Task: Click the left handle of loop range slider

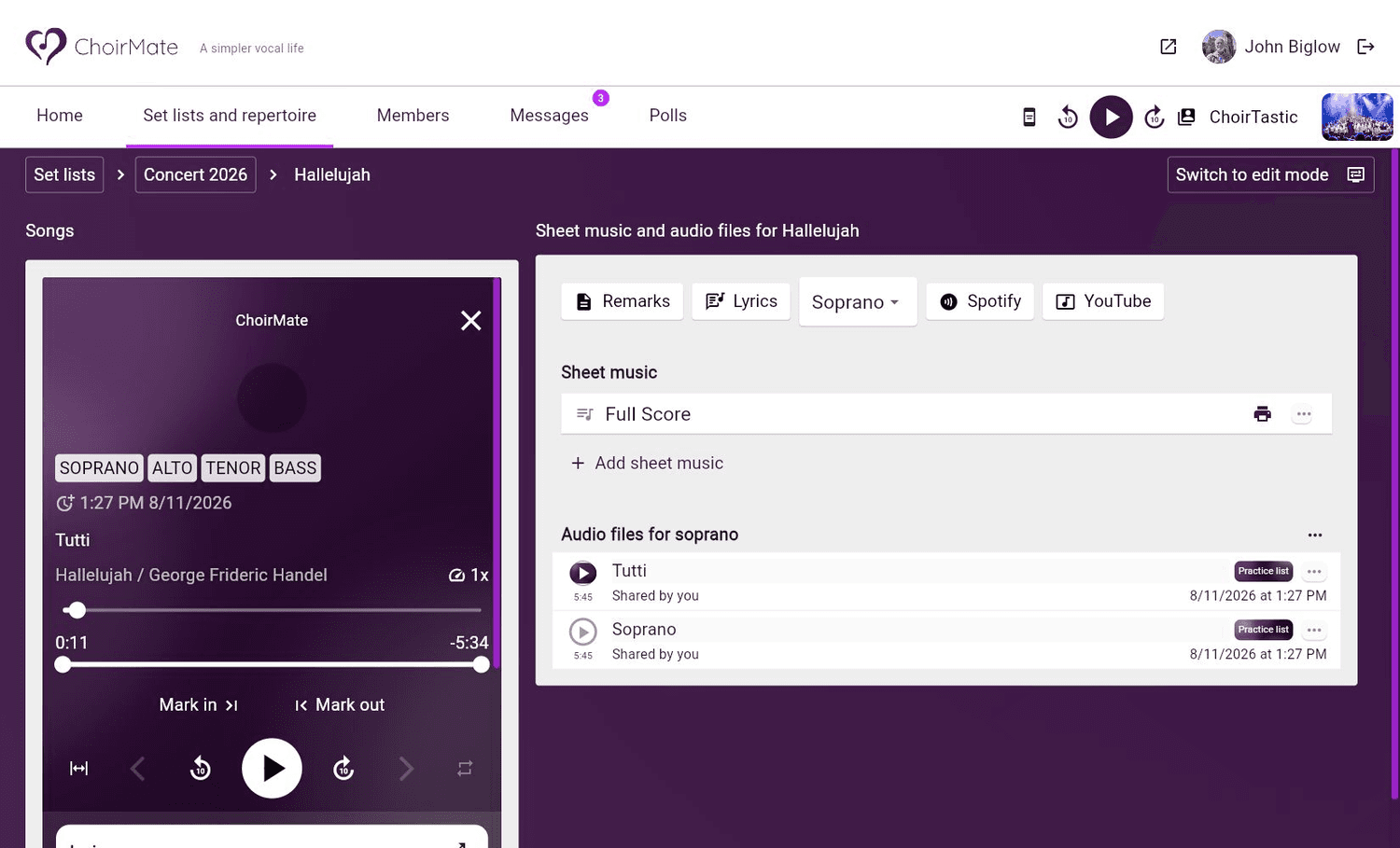Action: (63, 664)
